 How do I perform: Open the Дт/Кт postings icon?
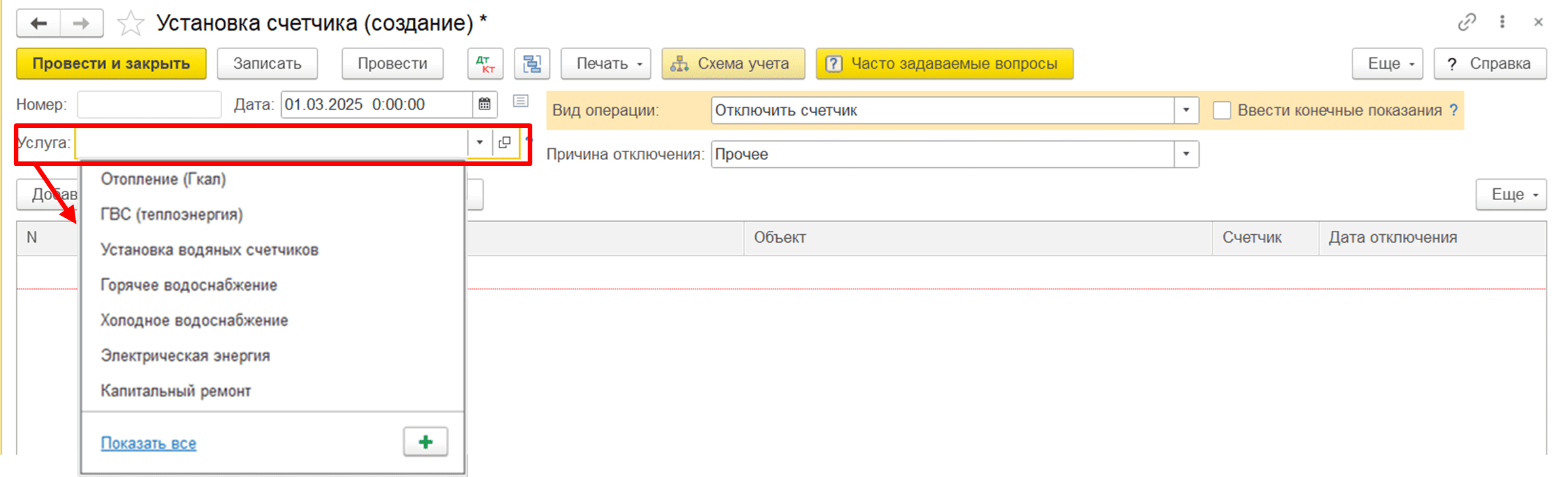point(485,64)
